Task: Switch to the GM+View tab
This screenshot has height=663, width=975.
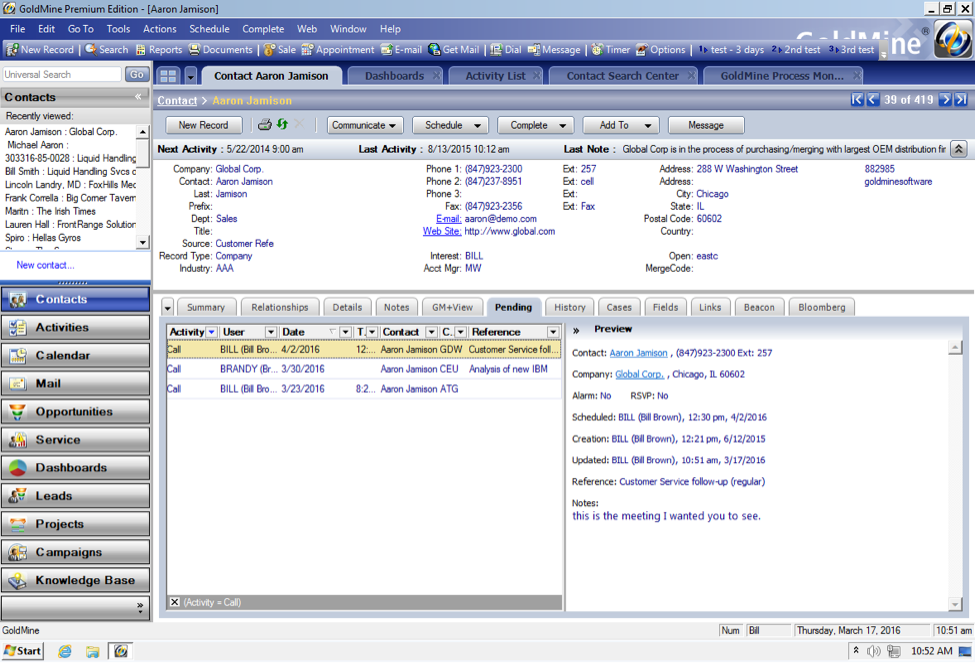Action: point(452,307)
